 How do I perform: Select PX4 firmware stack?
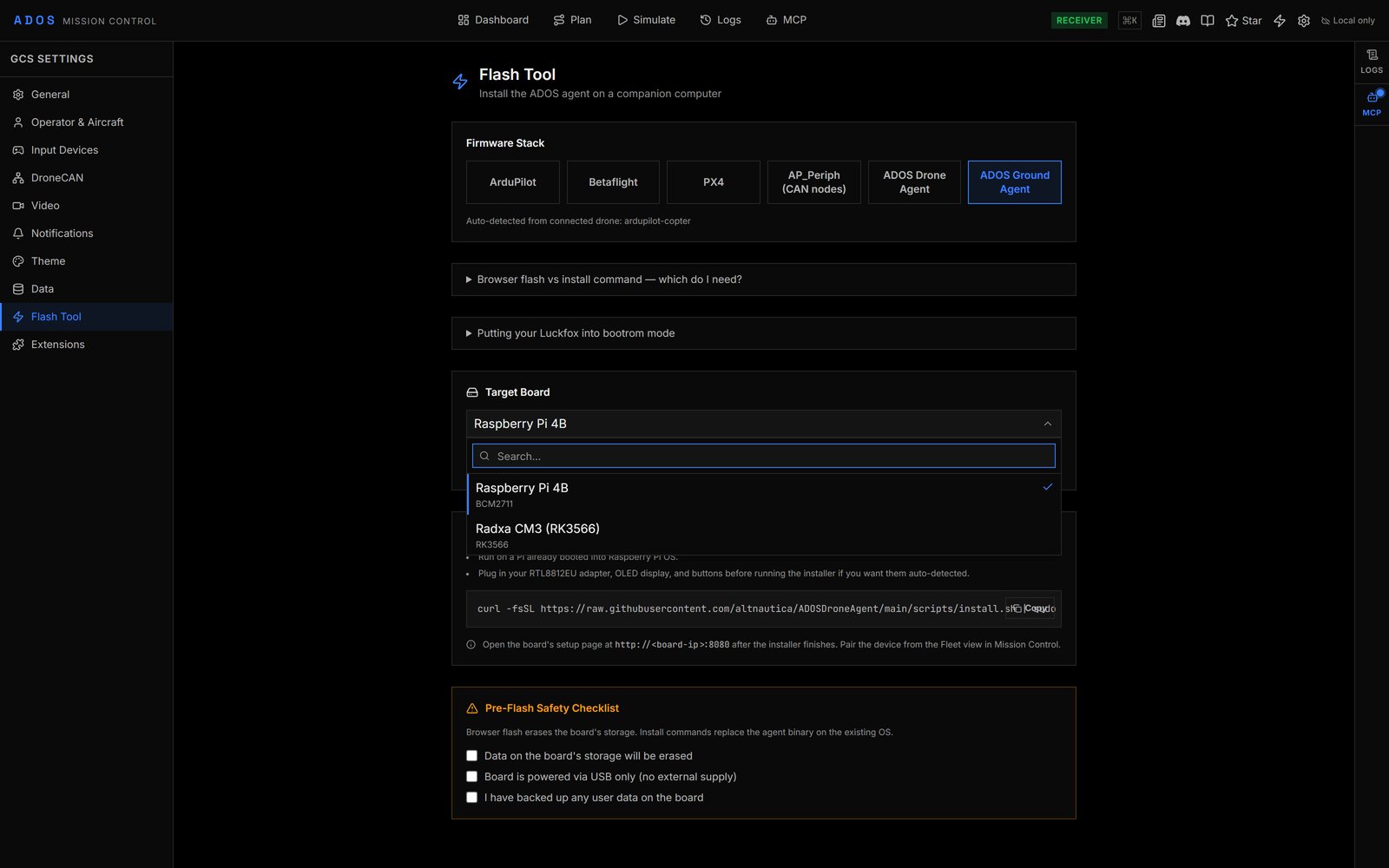point(714,182)
